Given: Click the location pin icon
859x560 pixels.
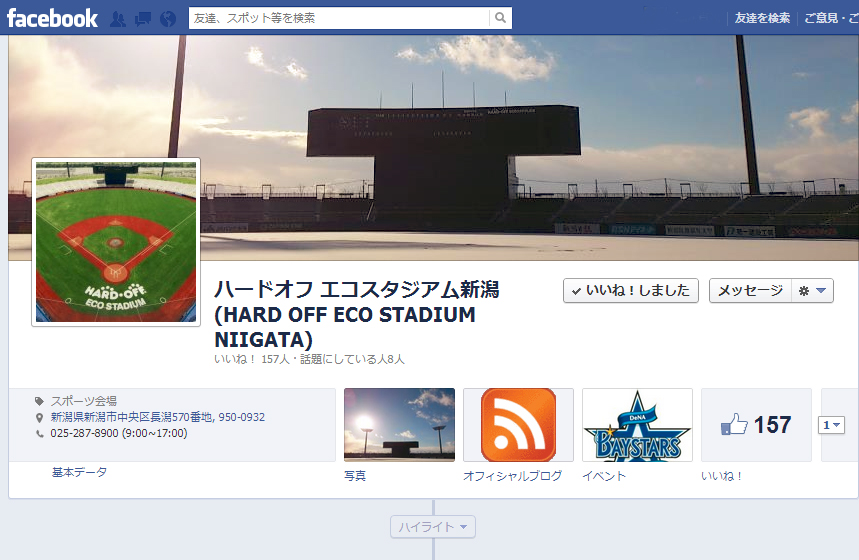Looking at the screenshot, I should tap(39, 418).
